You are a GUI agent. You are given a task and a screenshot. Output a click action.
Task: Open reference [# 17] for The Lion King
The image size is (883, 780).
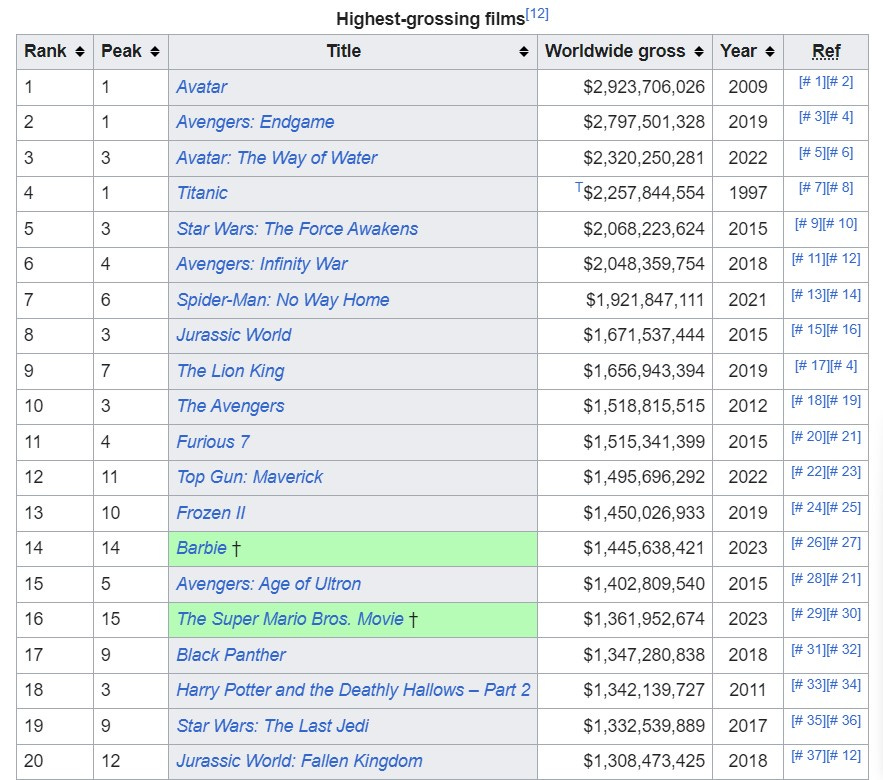(811, 365)
